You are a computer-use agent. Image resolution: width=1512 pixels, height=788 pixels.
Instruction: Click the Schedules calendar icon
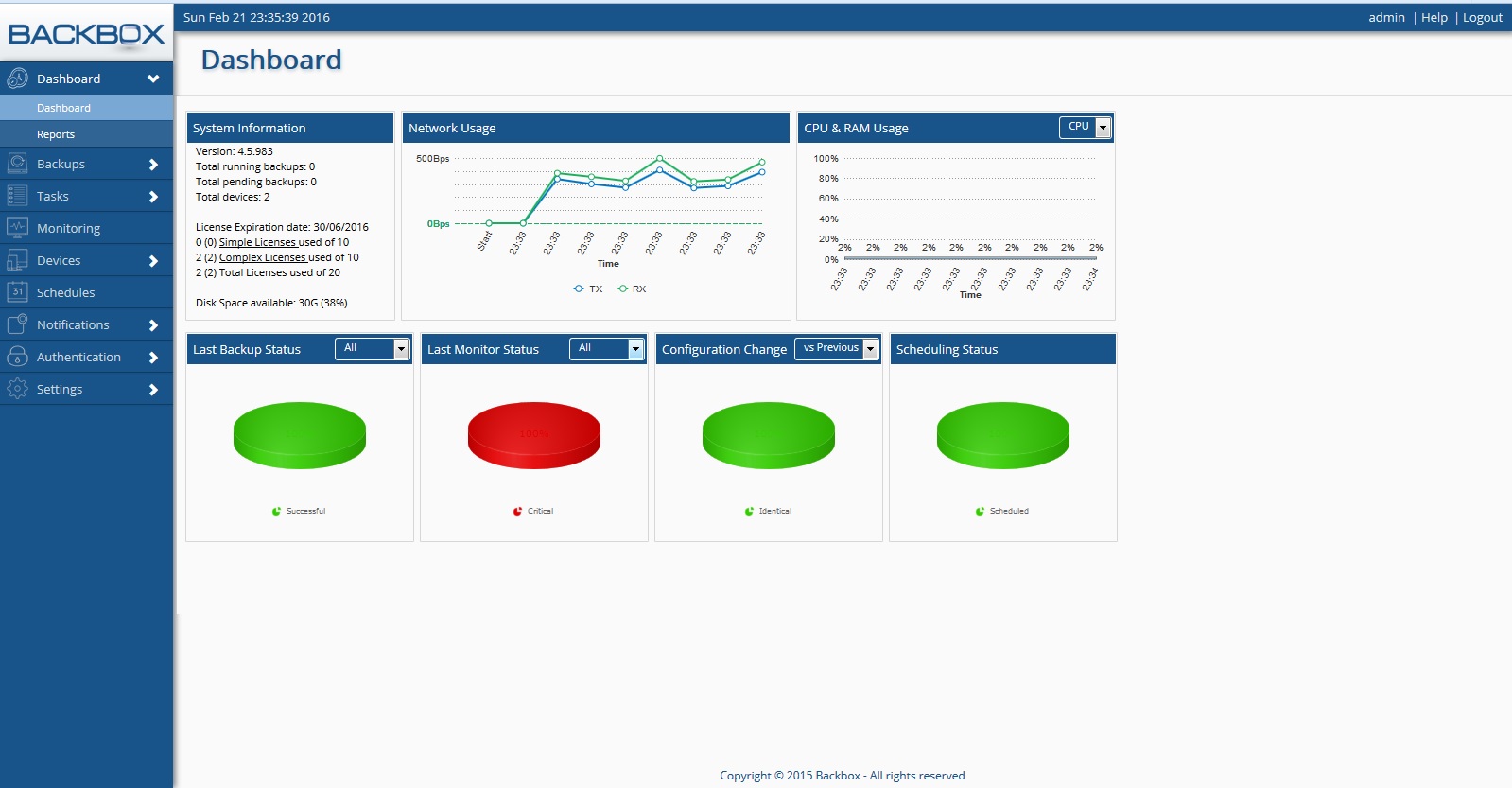(17, 292)
